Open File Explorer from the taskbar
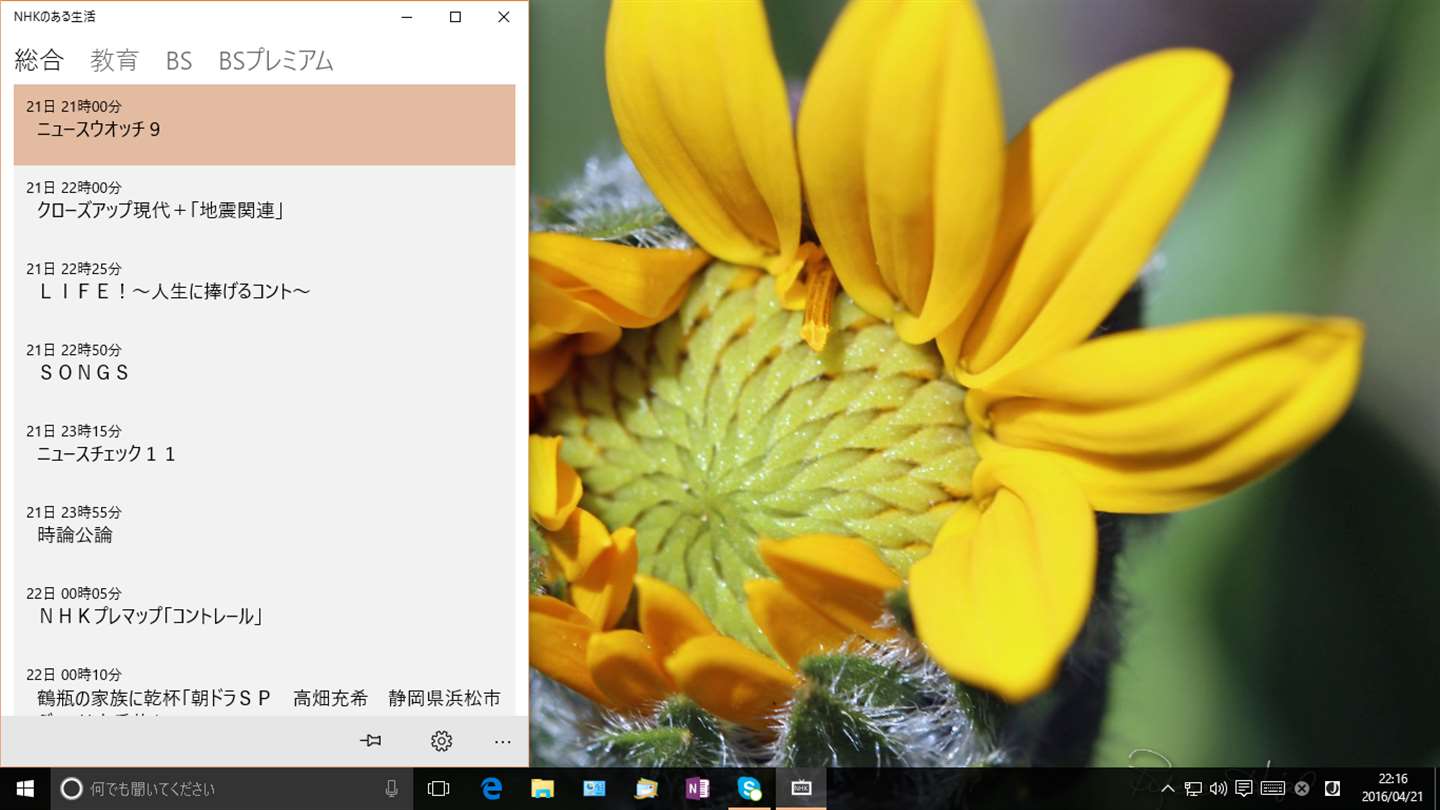Viewport: 1440px width, 810px height. [542, 789]
